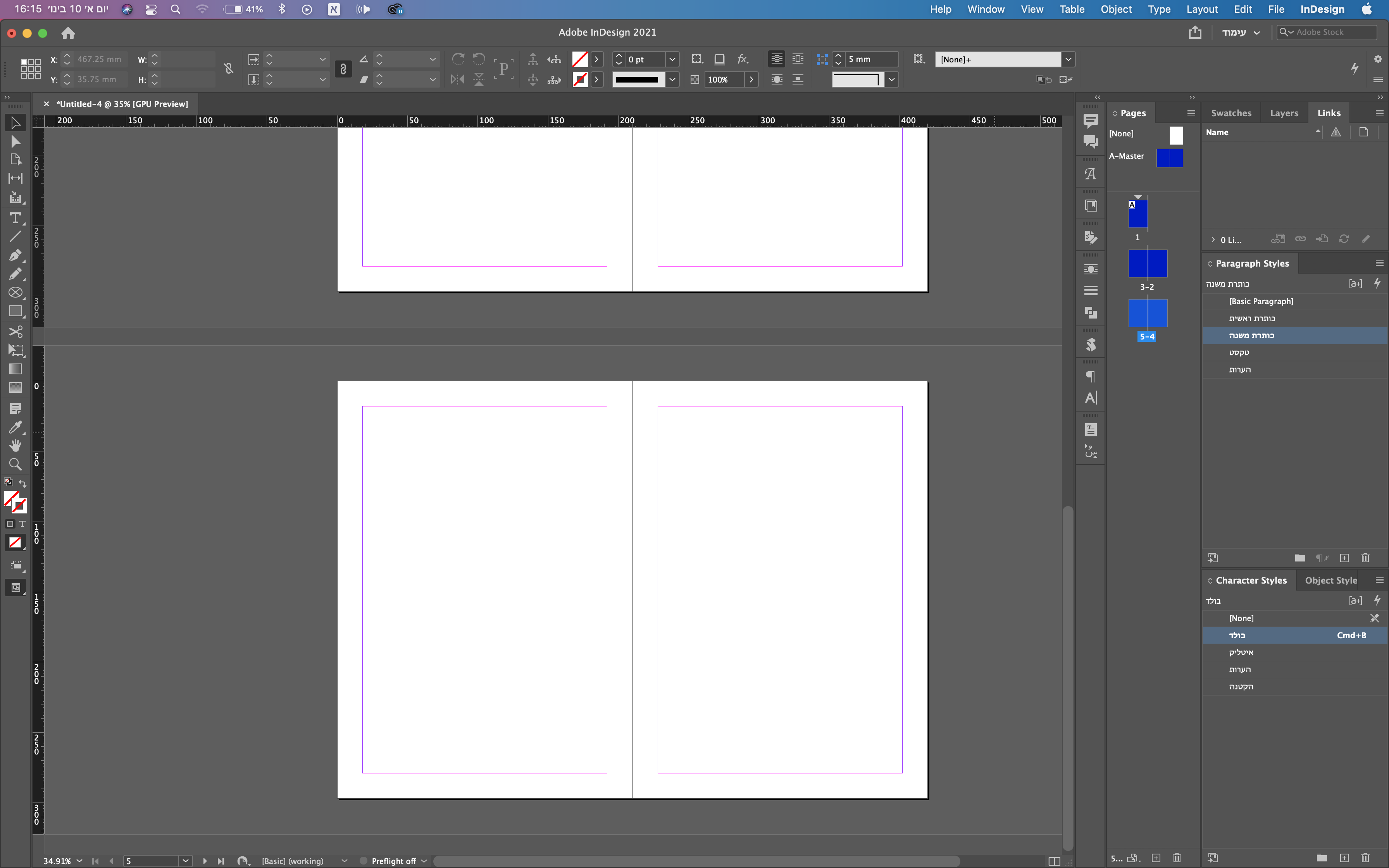Open Preflight off options dropdown
The height and width of the screenshot is (868, 1389).
coord(424,861)
